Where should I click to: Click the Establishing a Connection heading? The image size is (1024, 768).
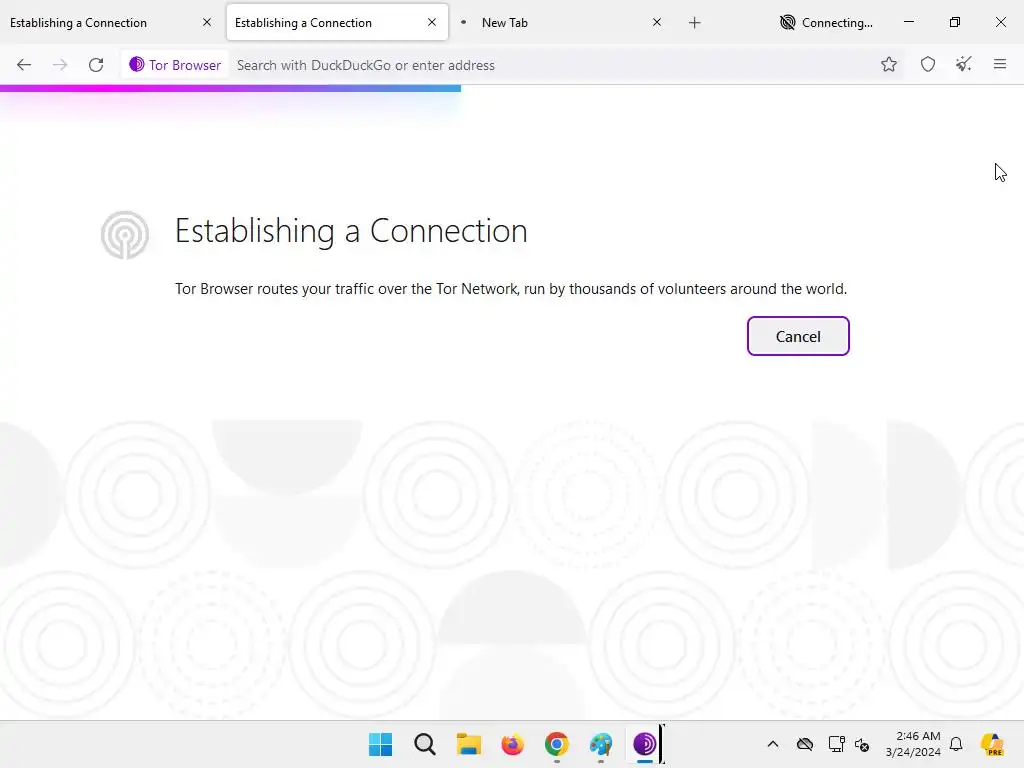click(351, 231)
